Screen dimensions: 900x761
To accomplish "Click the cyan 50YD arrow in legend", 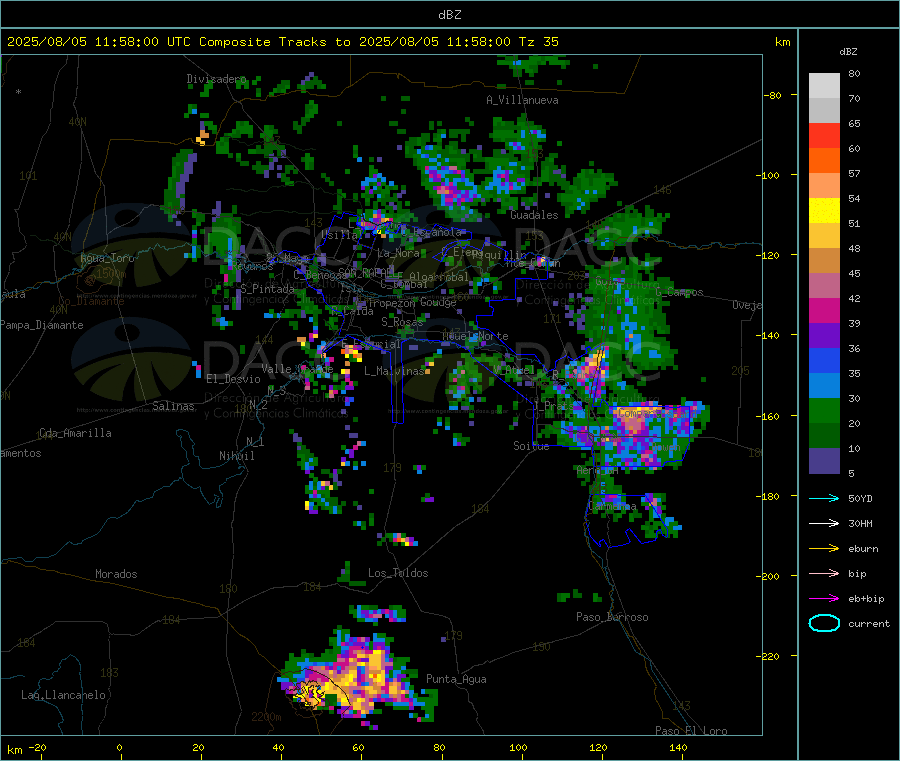I will tap(824, 498).
